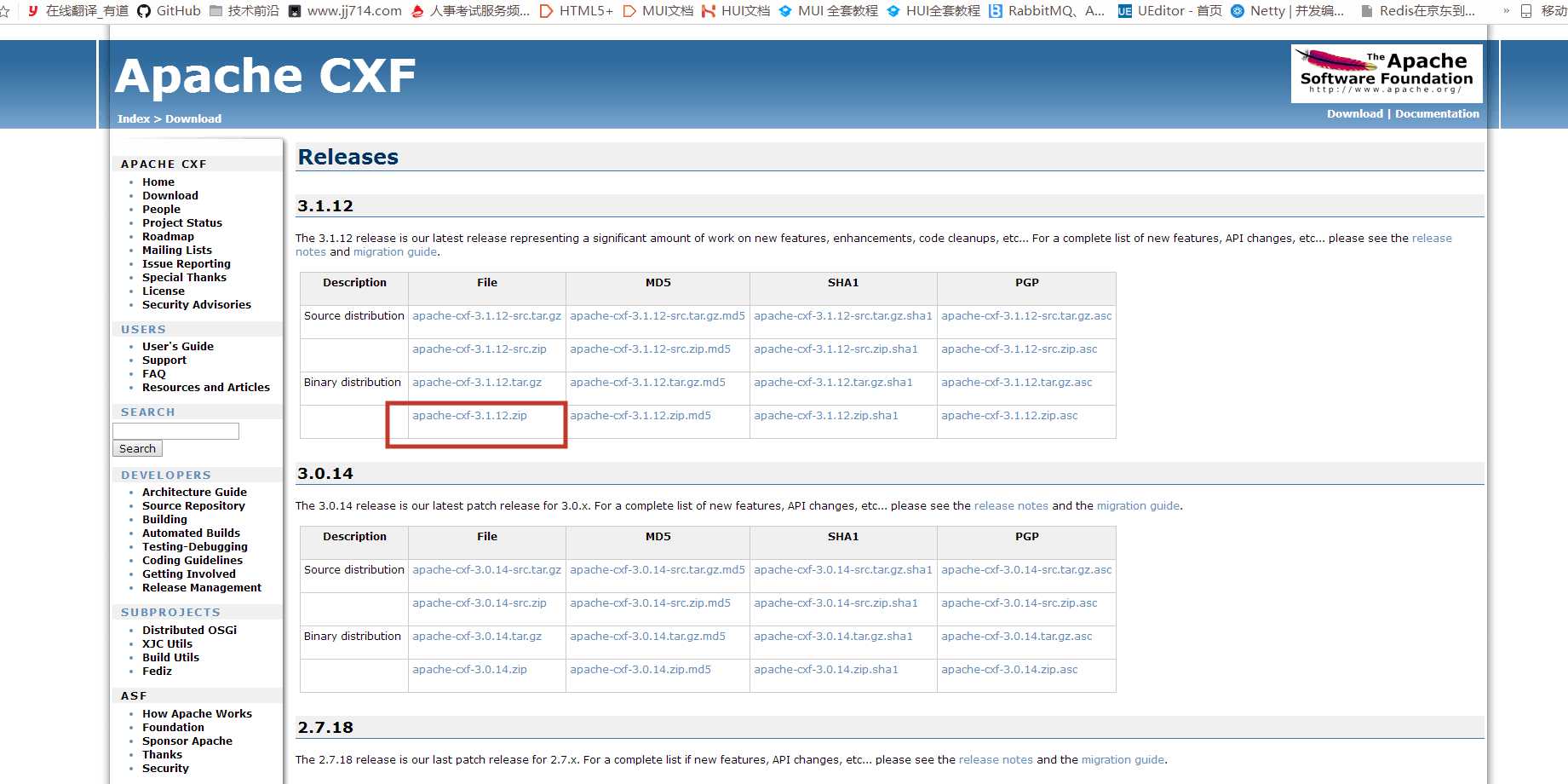Open the Fediz subproject link

(x=157, y=671)
